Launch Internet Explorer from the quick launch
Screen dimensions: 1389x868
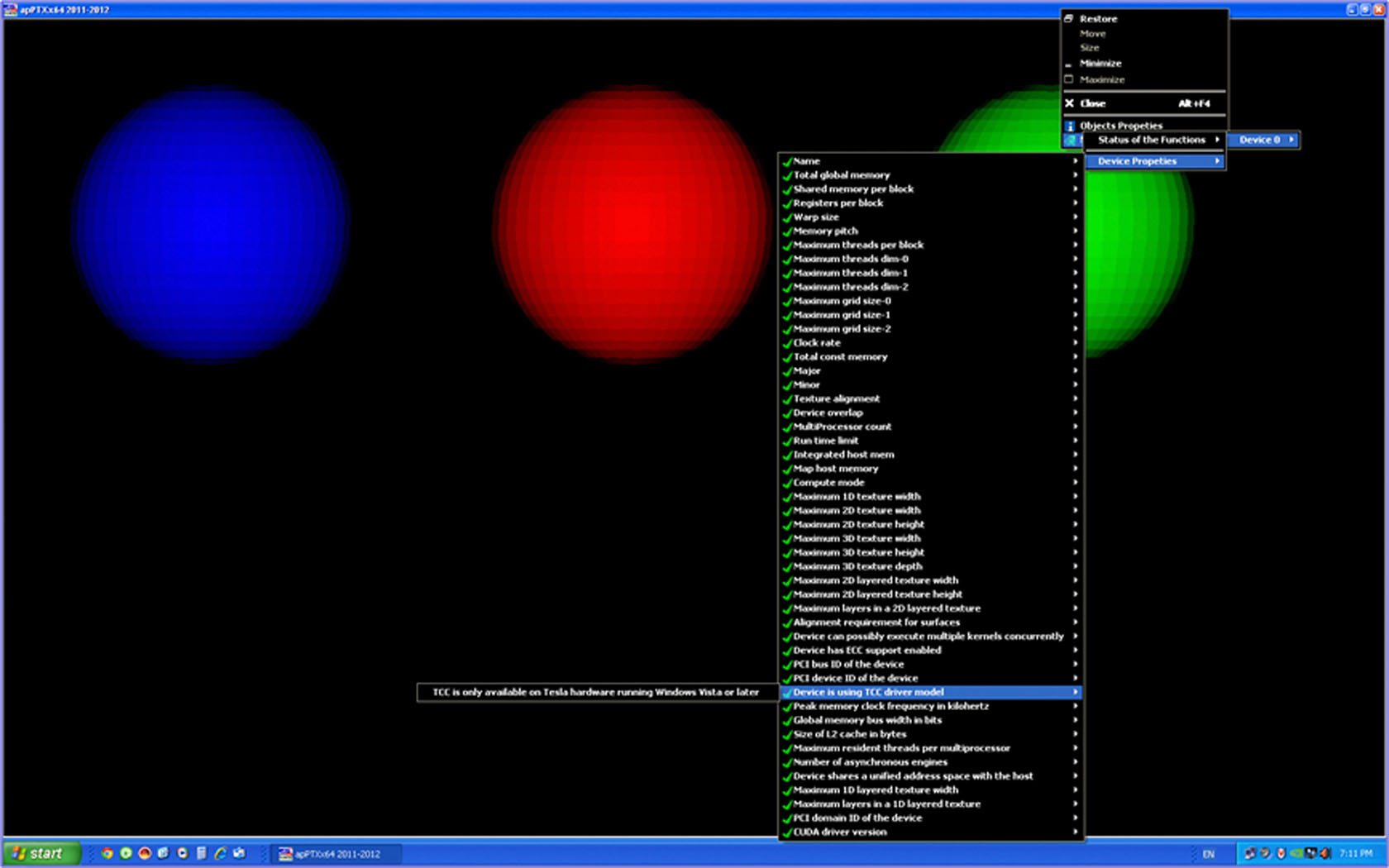[220, 853]
